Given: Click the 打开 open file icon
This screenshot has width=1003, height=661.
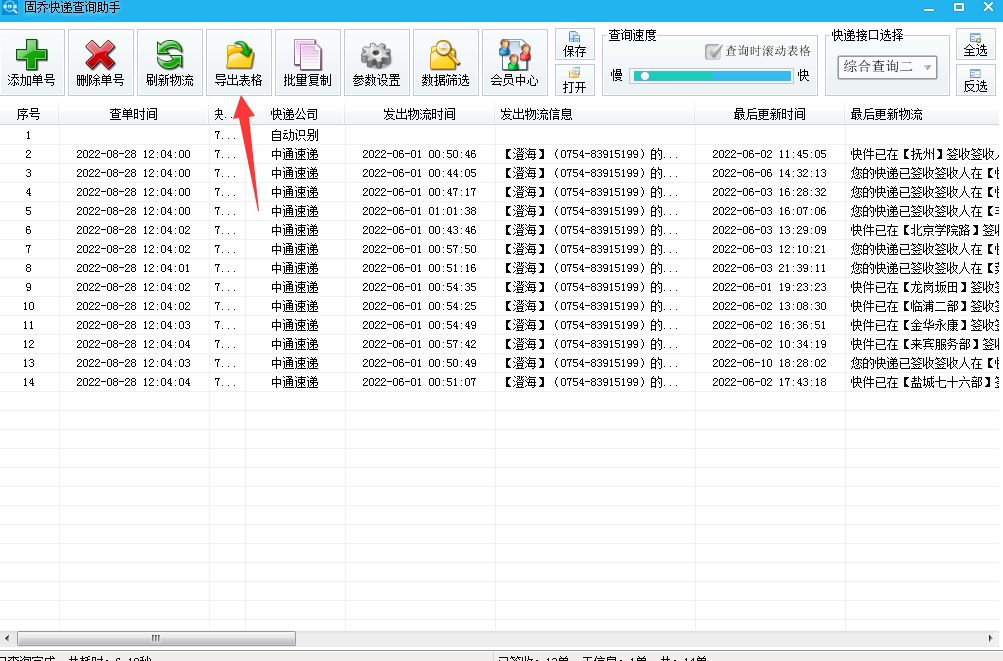Looking at the screenshot, I should point(574,82).
